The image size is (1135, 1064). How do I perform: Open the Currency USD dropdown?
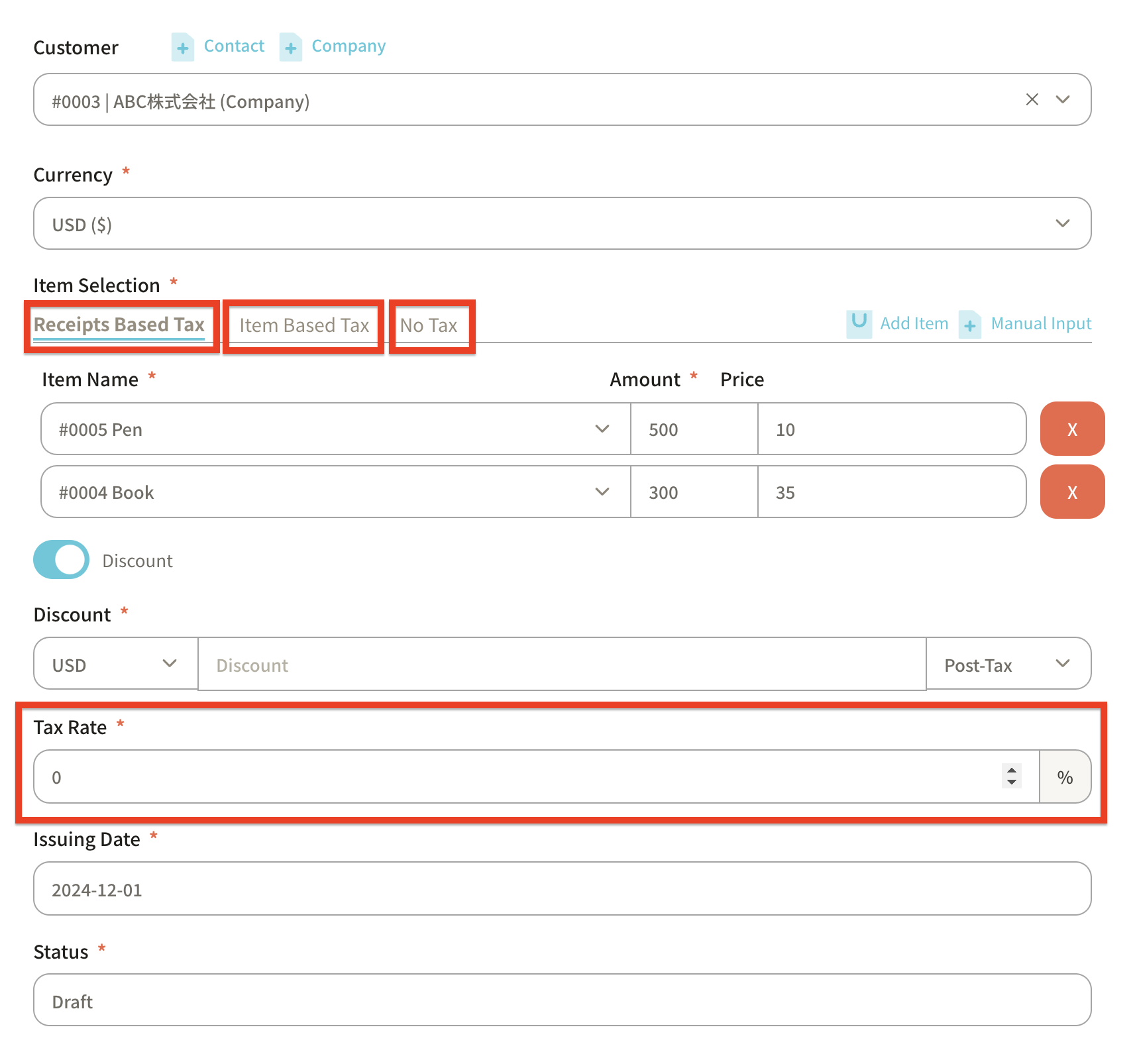(562, 224)
